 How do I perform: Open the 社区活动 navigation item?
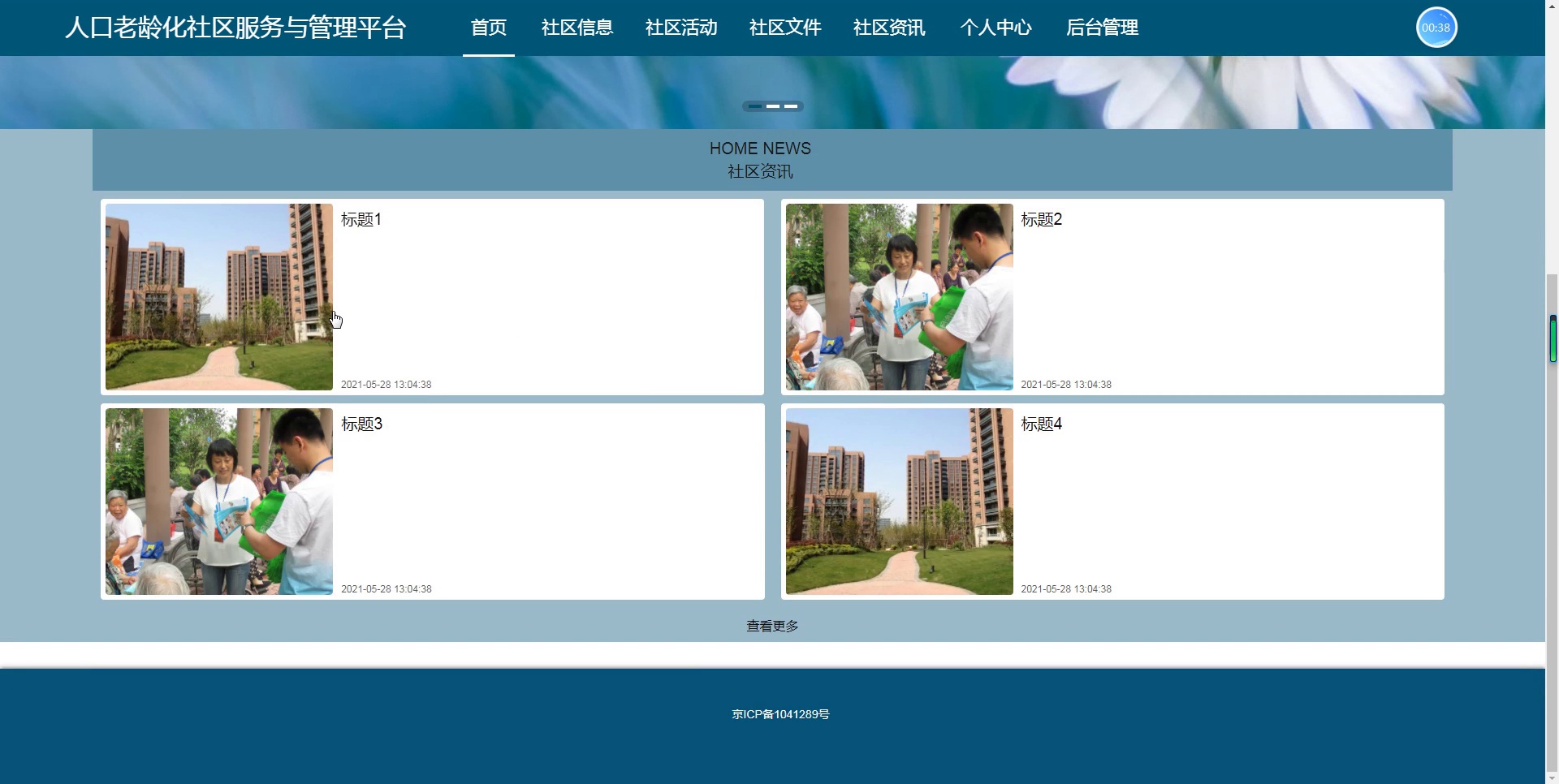(x=681, y=28)
